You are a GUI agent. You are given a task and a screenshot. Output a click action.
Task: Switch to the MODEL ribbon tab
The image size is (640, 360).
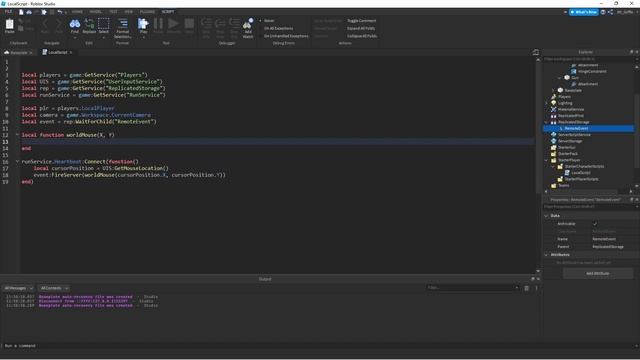coord(96,12)
